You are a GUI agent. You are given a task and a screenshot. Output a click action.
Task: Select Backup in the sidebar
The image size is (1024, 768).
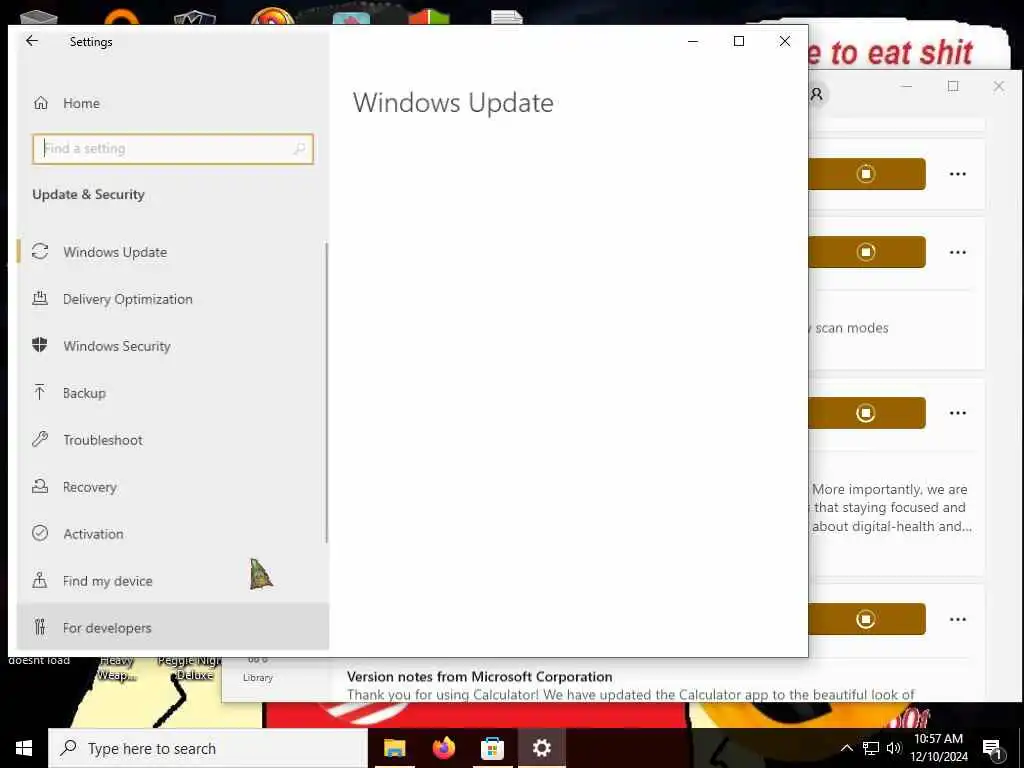click(x=172, y=393)
